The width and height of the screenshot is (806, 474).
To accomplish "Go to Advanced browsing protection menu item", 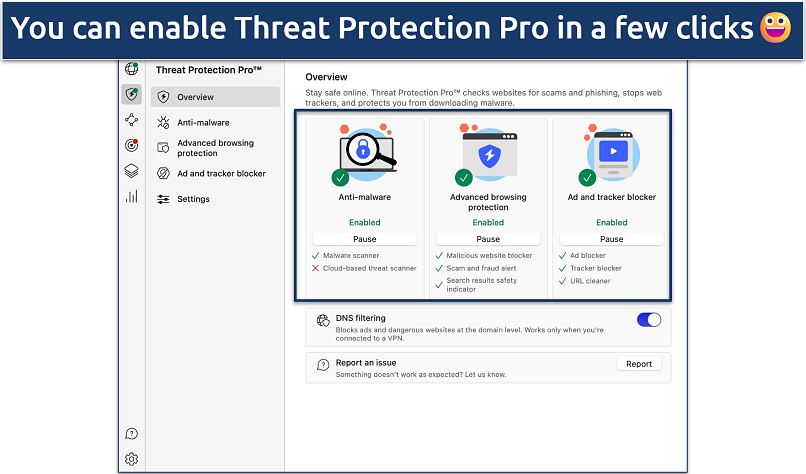I will 215,148.
